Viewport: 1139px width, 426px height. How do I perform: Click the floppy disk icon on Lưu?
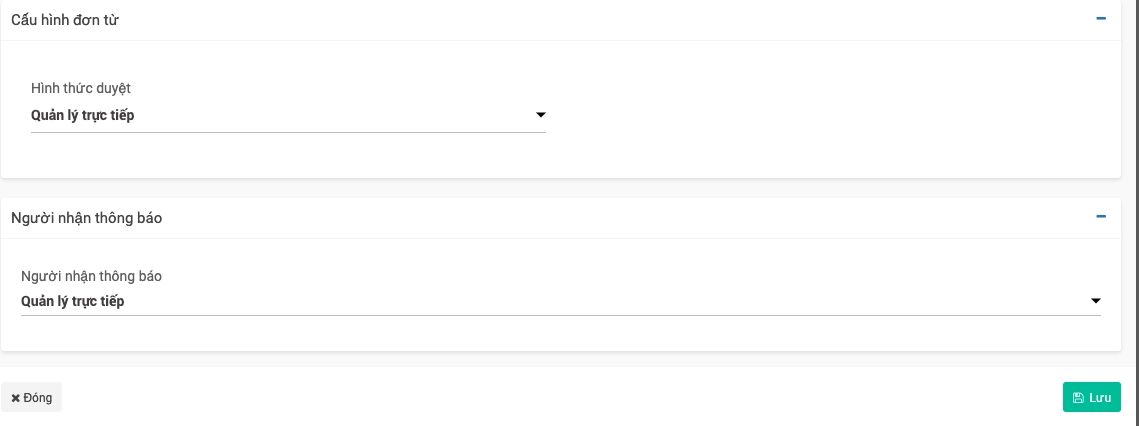pos(1078,398)
